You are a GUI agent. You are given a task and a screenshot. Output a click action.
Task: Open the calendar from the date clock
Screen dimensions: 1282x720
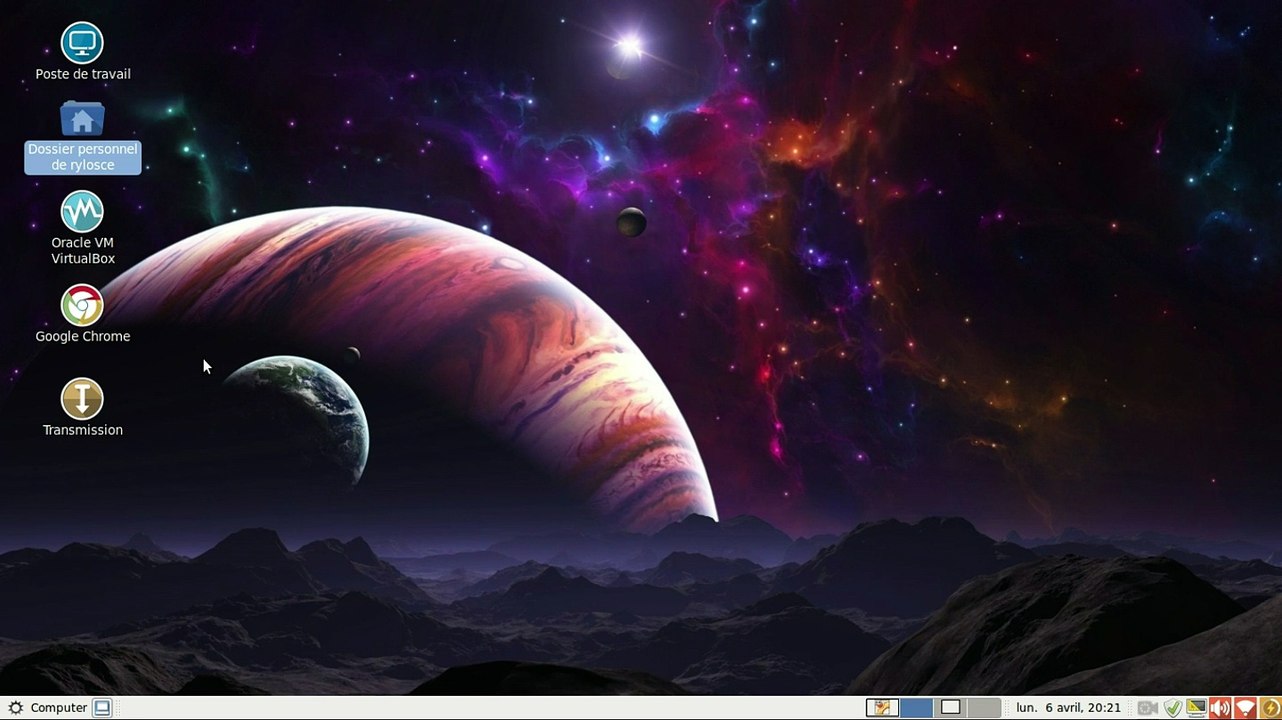[x=1068, y=708]
